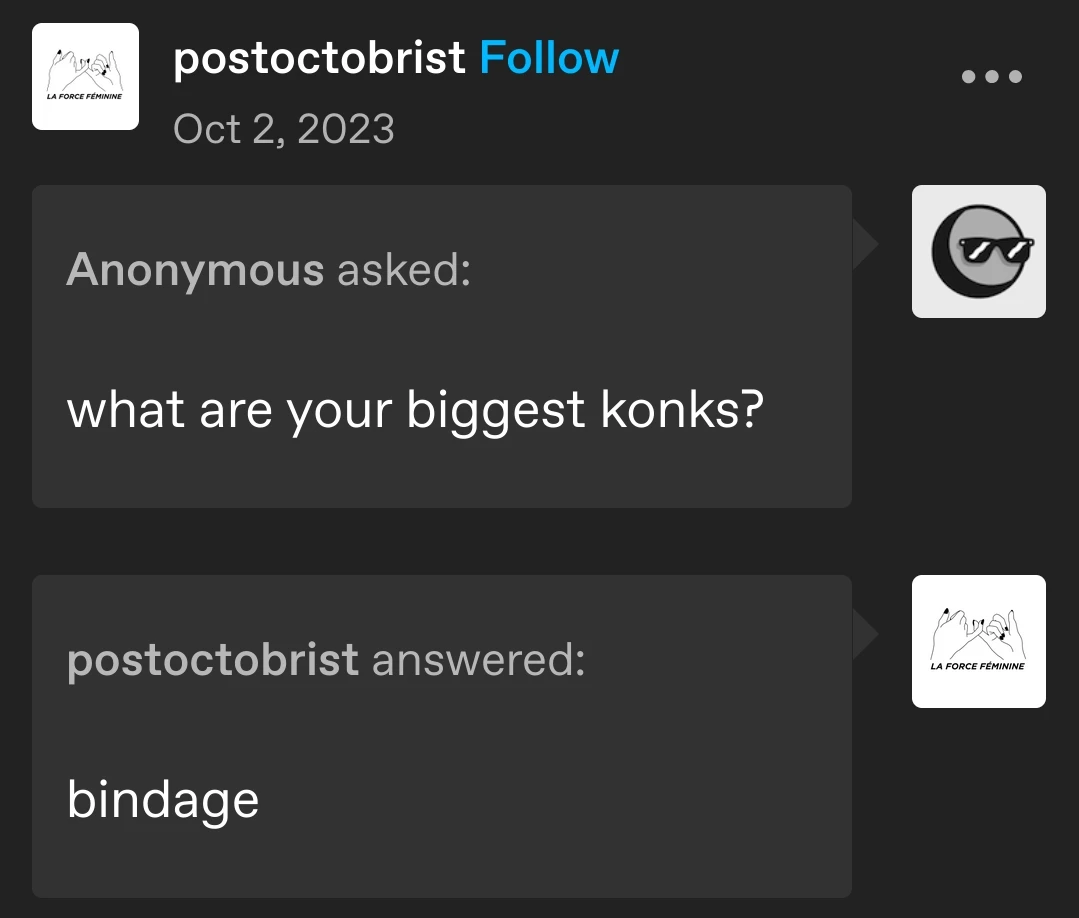Click the answer text "bindage"
The height and width of the screenshot is (918, 1079).
pos(163,800)
